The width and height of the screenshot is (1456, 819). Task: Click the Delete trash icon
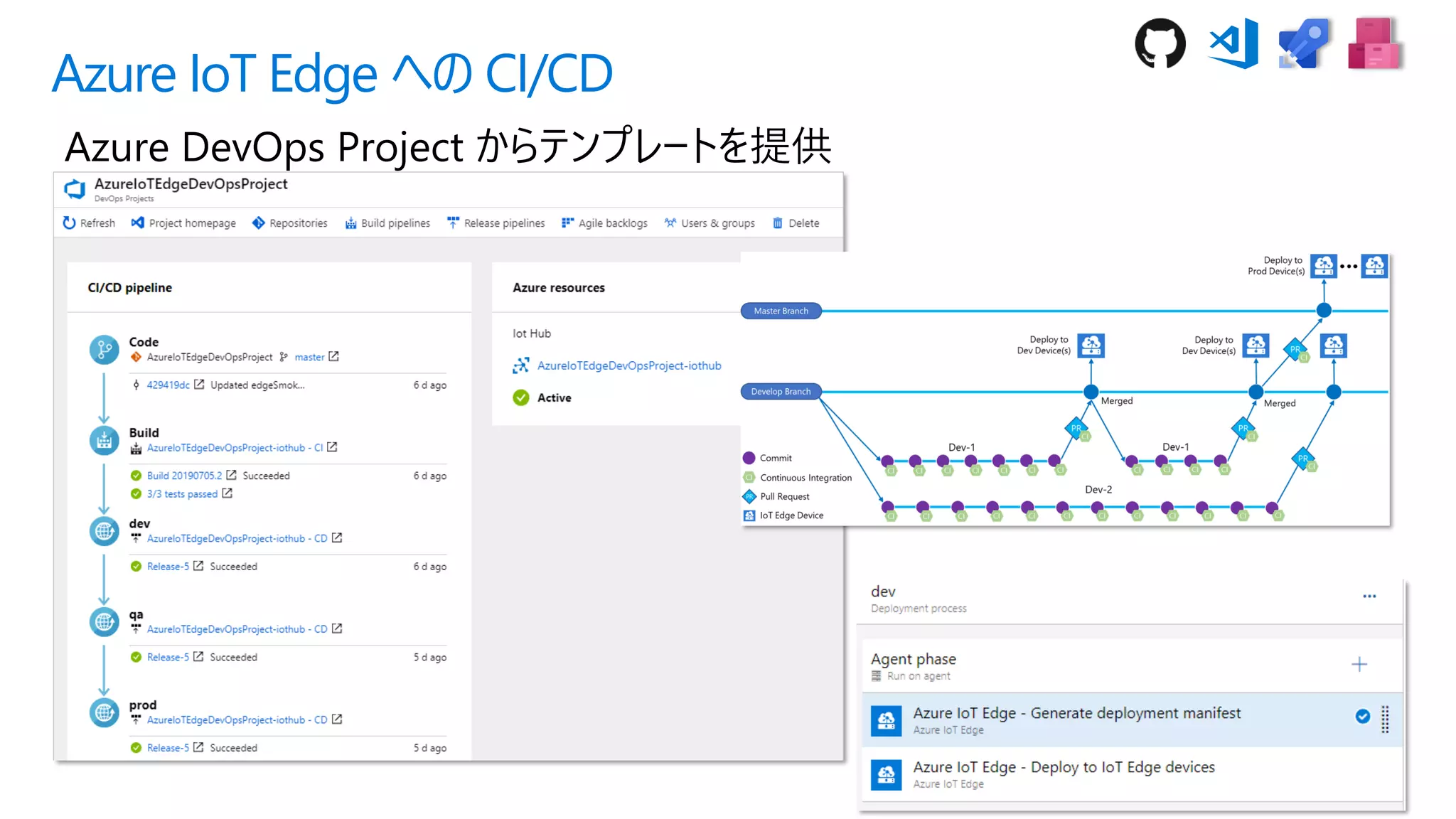778,223
